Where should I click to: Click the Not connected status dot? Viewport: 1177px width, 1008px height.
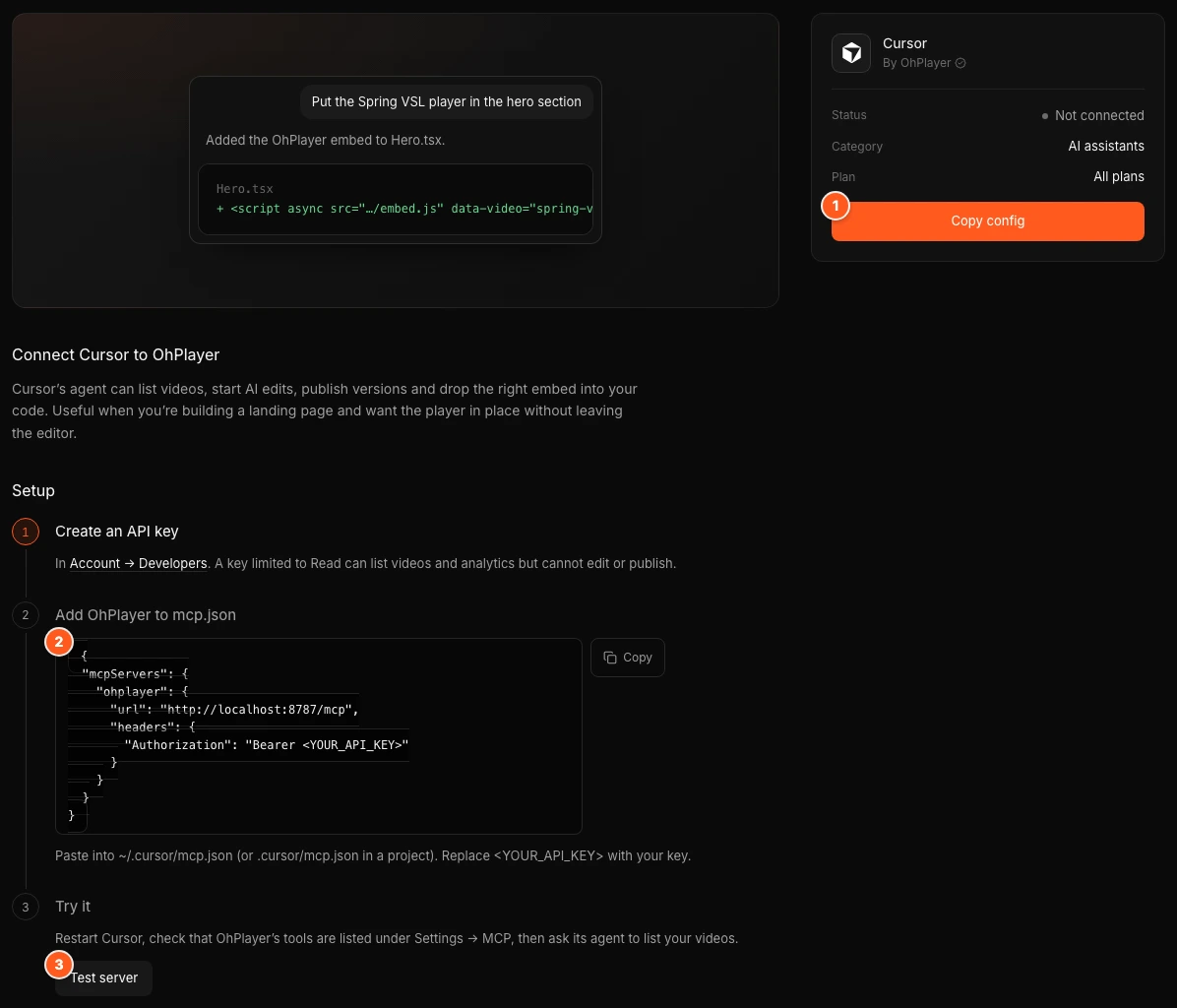[x=1044, y=115]
